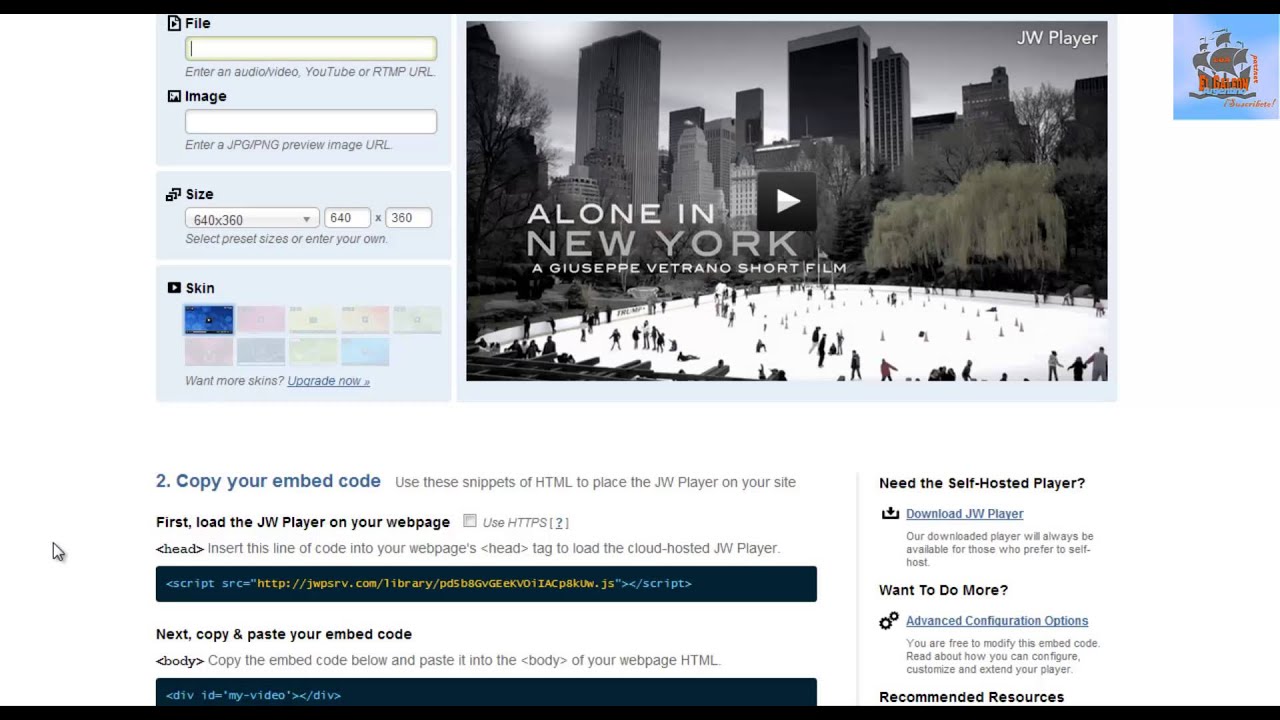The width and height of the screenshot is (1280, 720).
Task: Click the File section document icon
Action: 174,23
